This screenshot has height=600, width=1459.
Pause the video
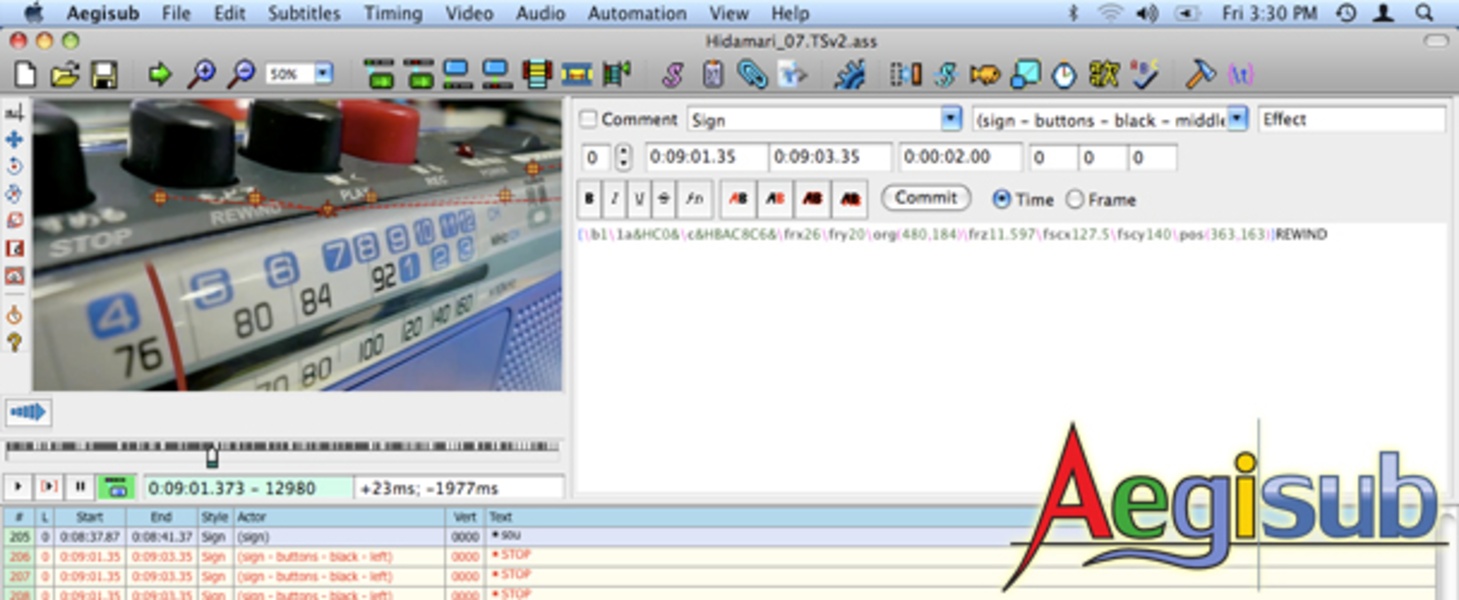(80, 488)
